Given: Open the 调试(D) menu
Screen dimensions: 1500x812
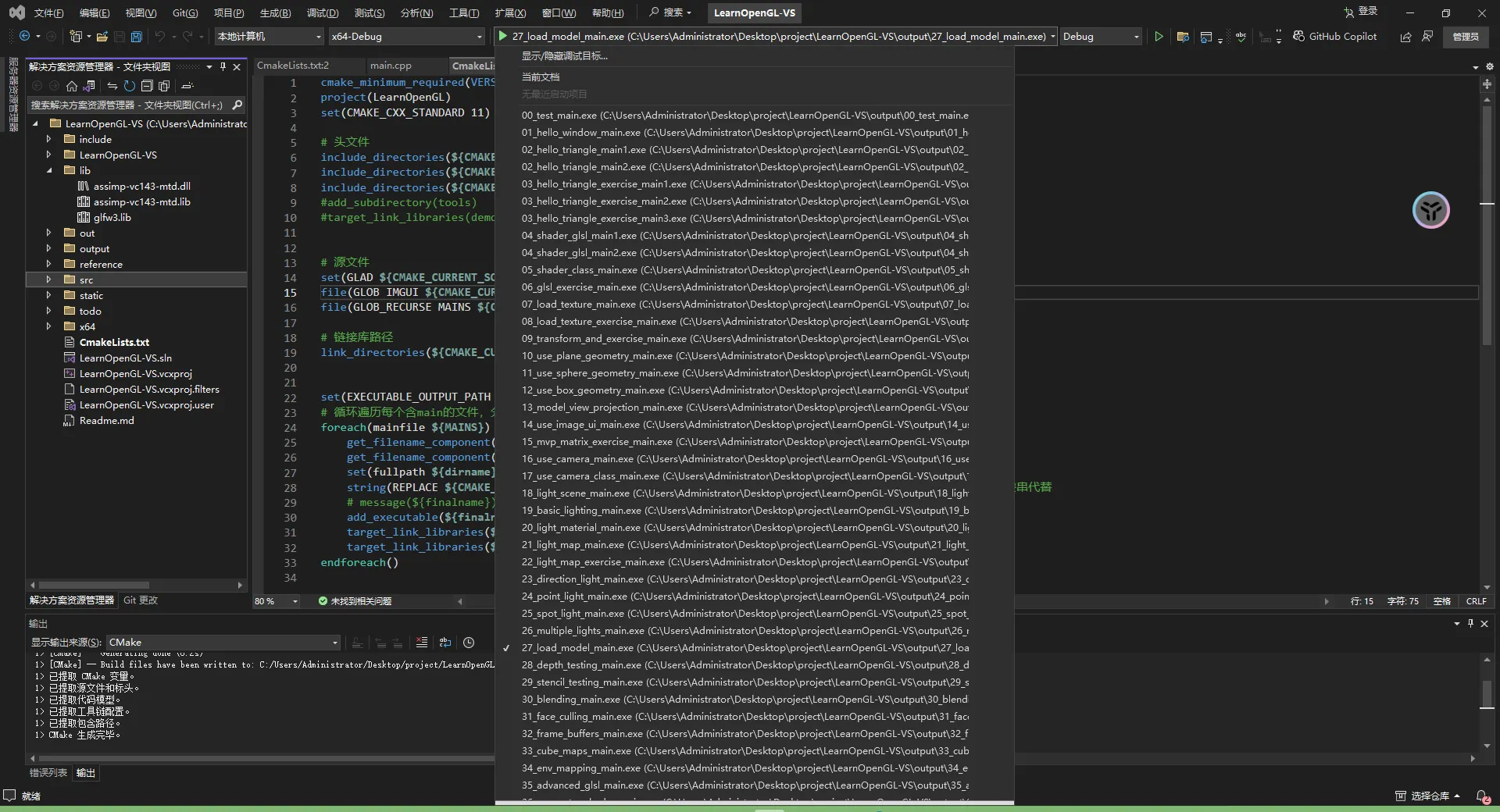Looking at the screenshot, I should click(323, 12).
